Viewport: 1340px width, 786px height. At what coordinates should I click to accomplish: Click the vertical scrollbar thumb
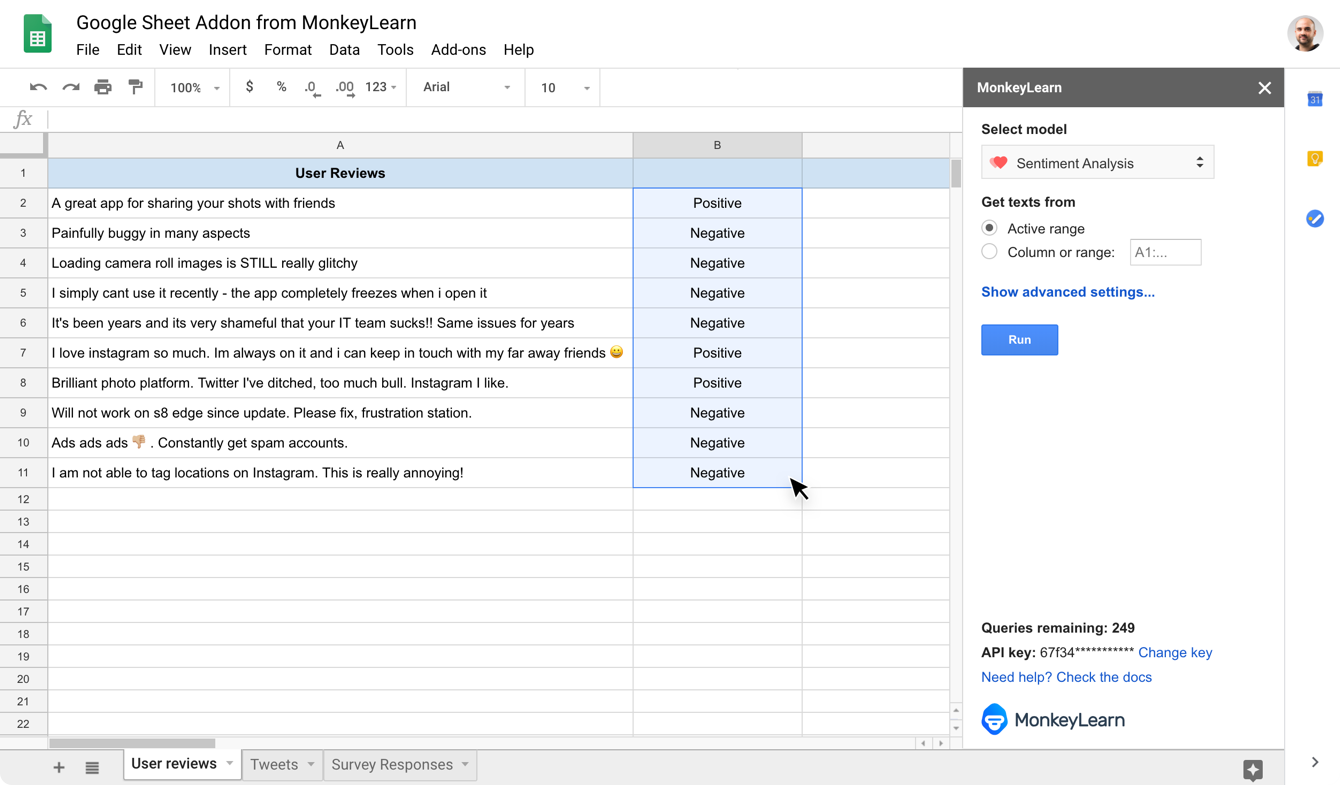(956, 173)
